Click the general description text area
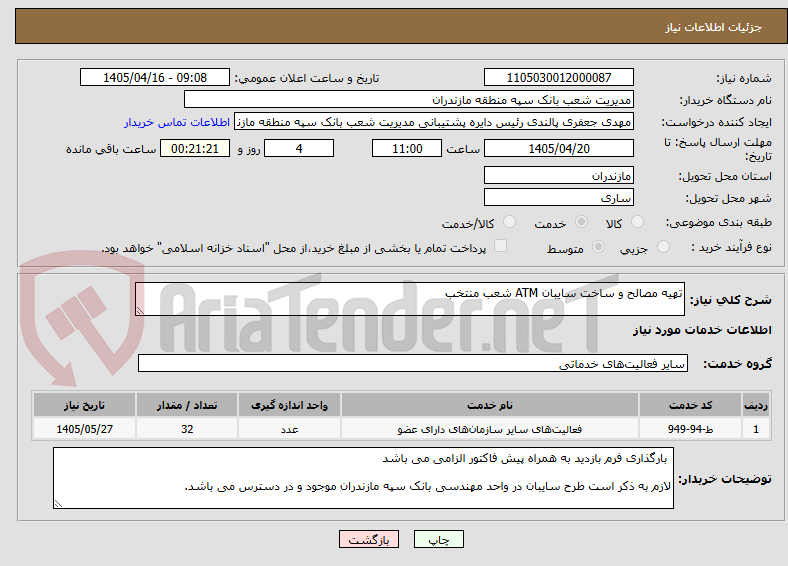The image size is (788, 566). [410, 299]
